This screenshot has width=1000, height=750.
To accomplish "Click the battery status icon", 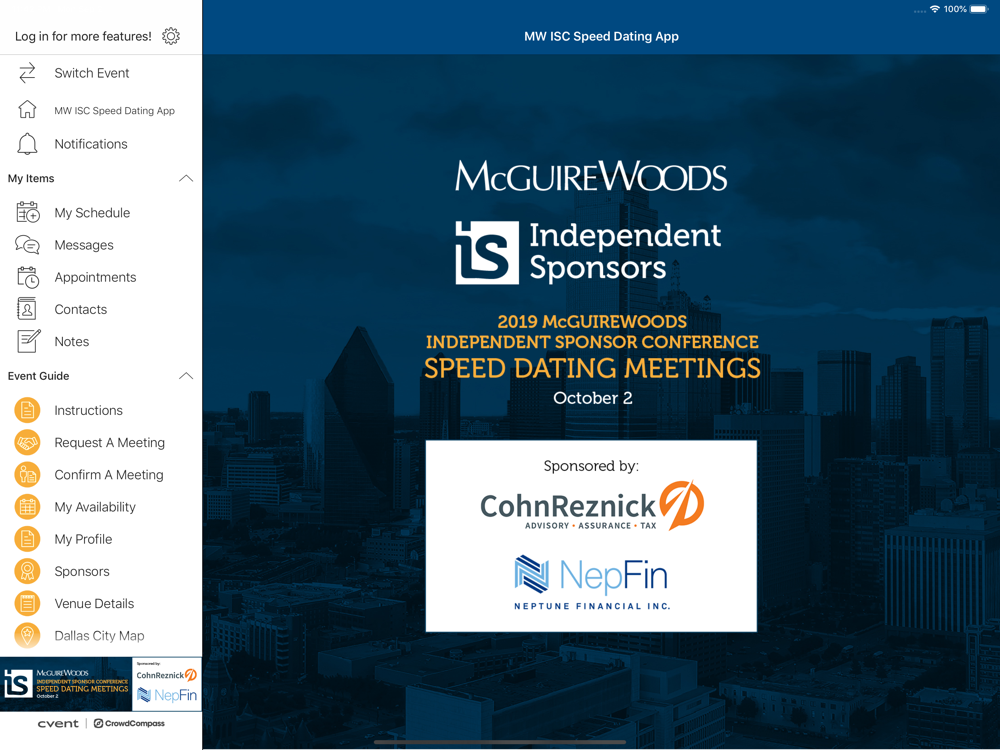I will (979, 9).
